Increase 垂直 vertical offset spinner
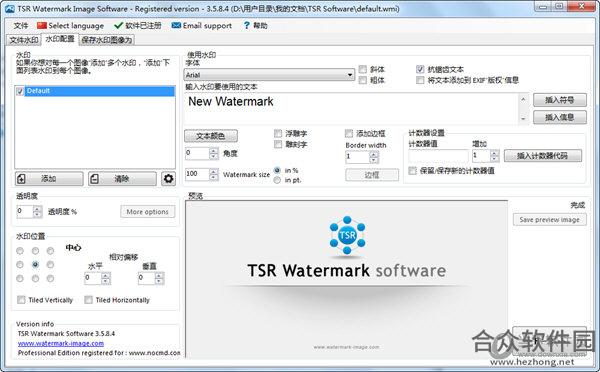Image resolution: width=600 pixels, height=372 pixels. 159,275
